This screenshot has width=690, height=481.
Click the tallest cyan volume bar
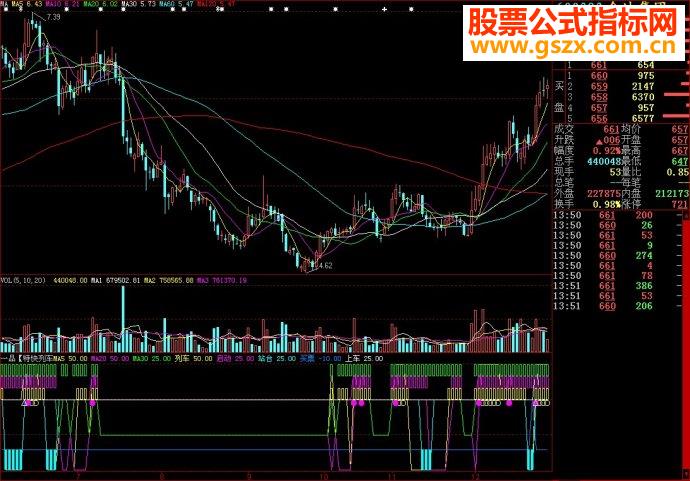point(123,319)
